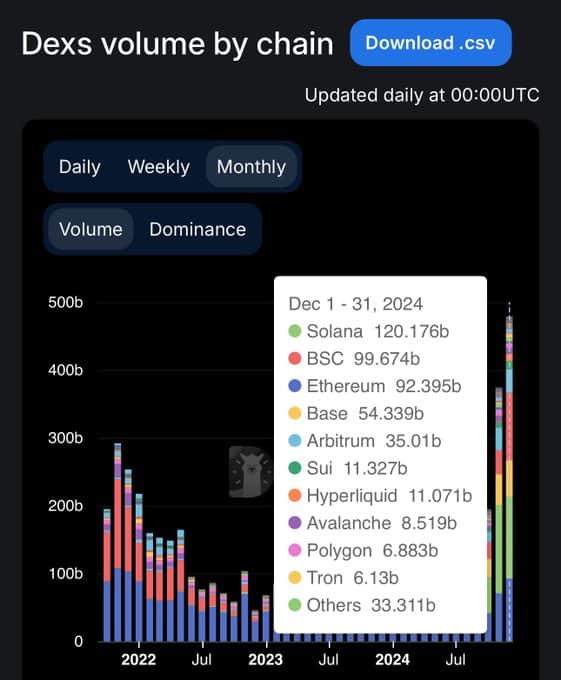Click the orange Hyperliquid legend dot
This screenshot has width=561, height=680.
click(295, 496)
